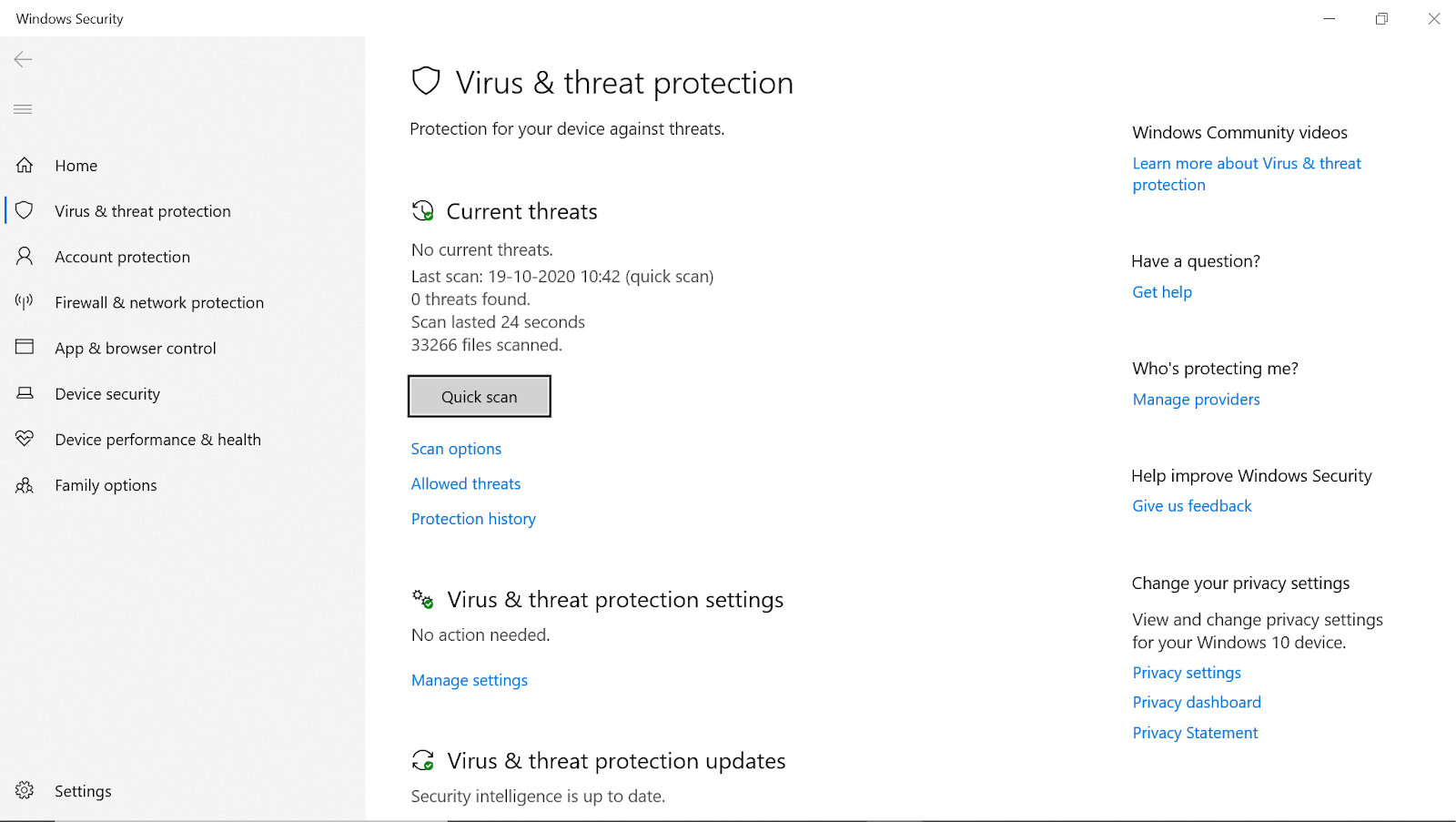This screenshot has width=1456, height=822.
Task: Click Give us feedback
Action: point(1191,505)
